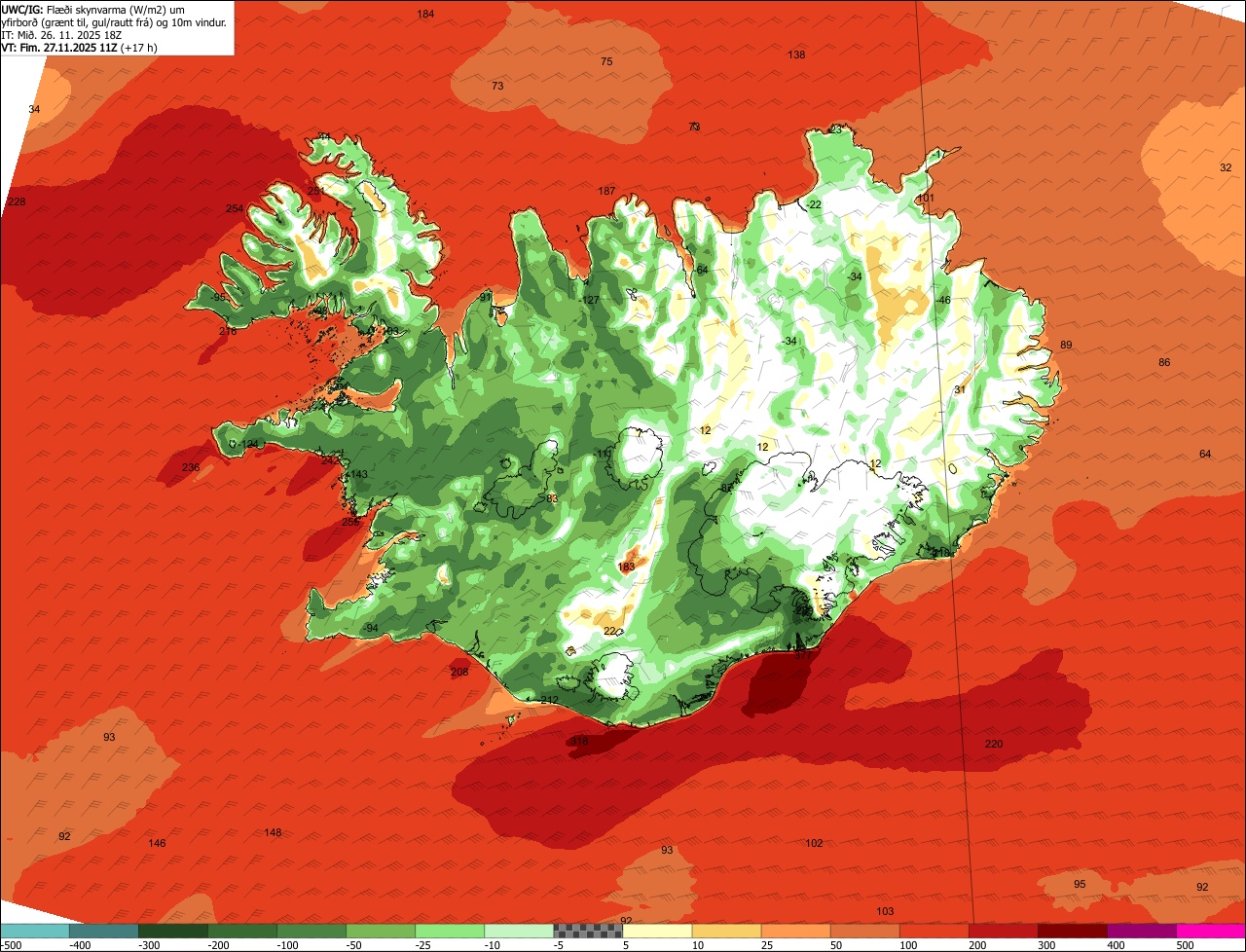Viewport: 1246px width, 952px height.
Task: Click the '-300' legend scale label
Action: 148,945
